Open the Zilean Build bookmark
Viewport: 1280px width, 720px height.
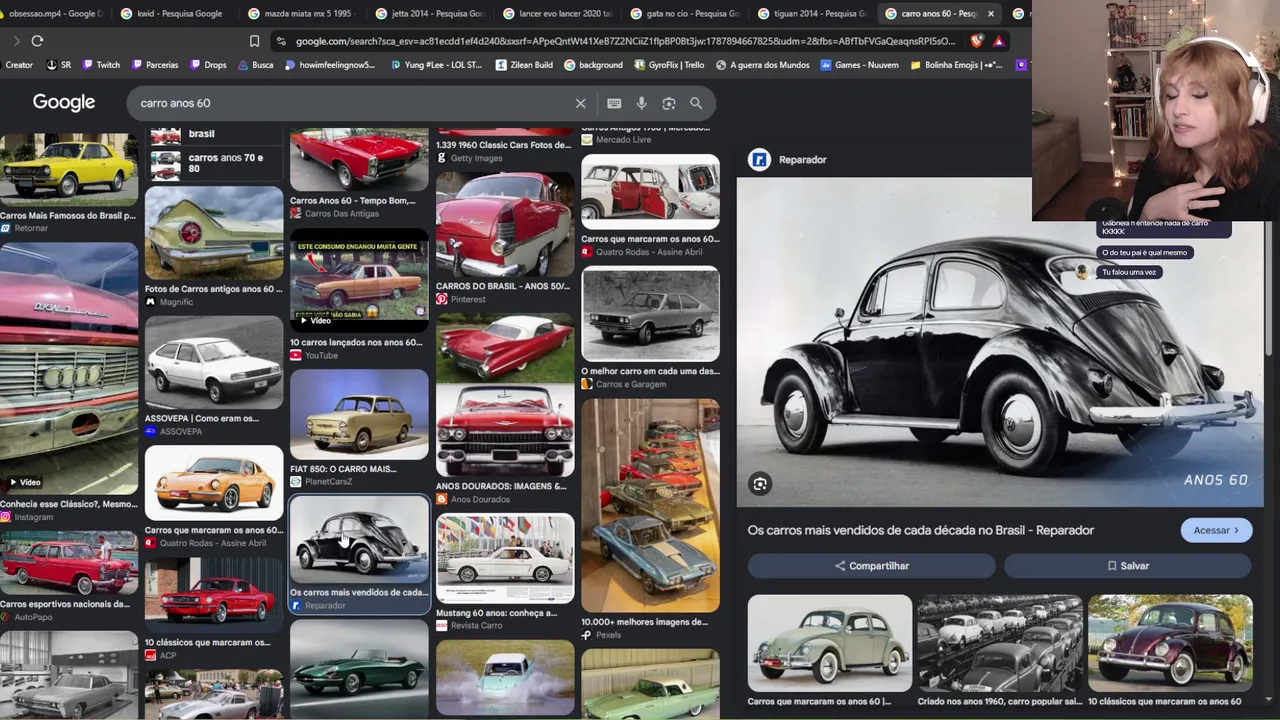tap(523, 65)
